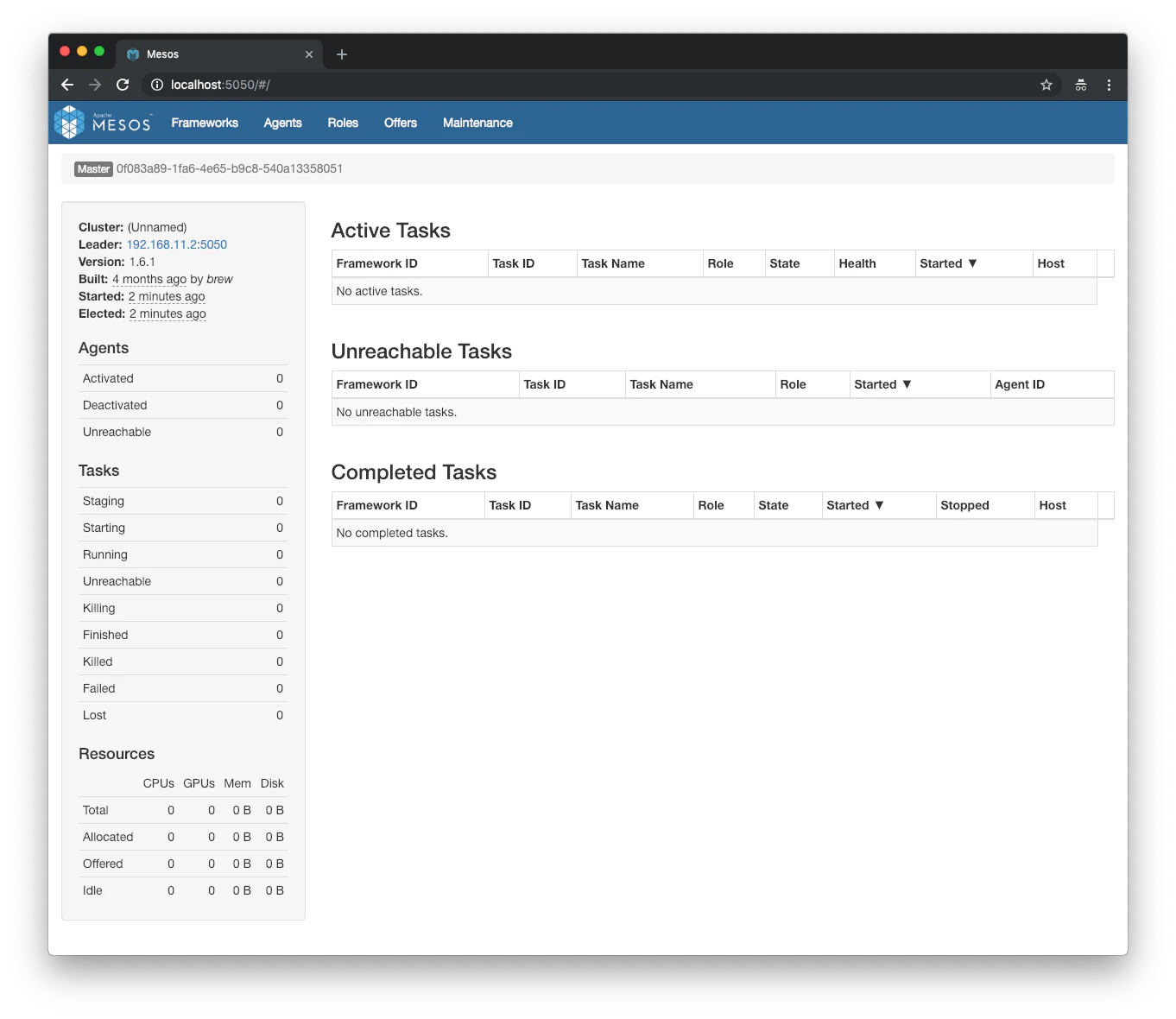The image size is (1176, 1019).
Task: Click the Started '2 minutes ago' sidebar timestamp
Action: pos(167,296)
